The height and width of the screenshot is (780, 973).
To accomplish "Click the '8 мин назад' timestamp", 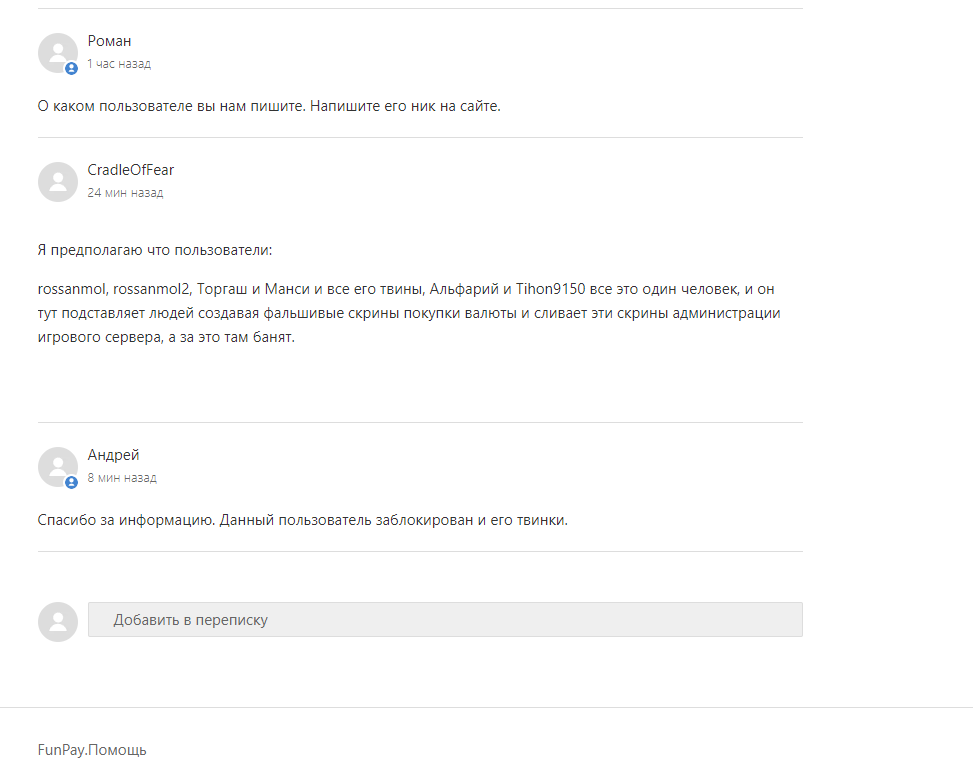I will click(122, 478).
